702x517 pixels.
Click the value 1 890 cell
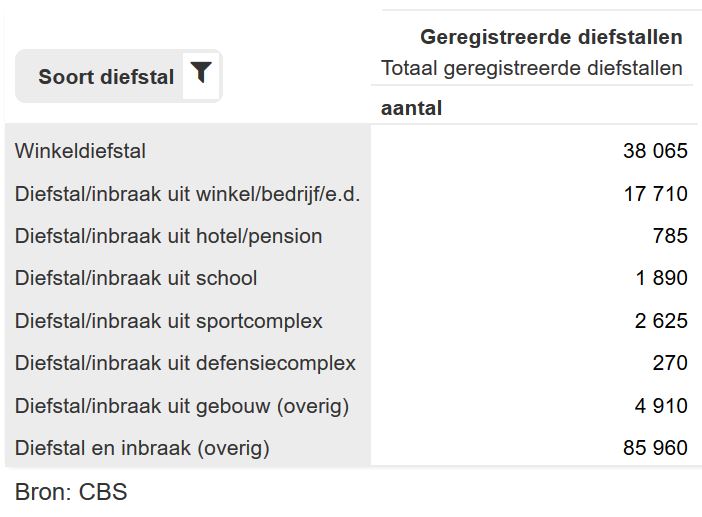662,278
